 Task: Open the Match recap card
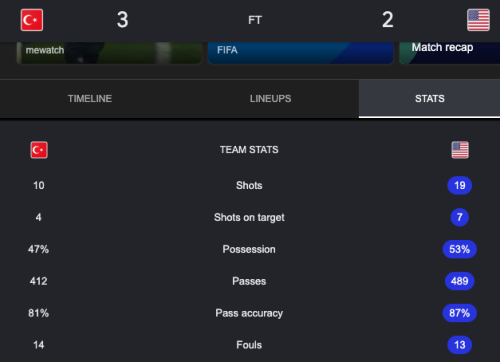[449, 53]
